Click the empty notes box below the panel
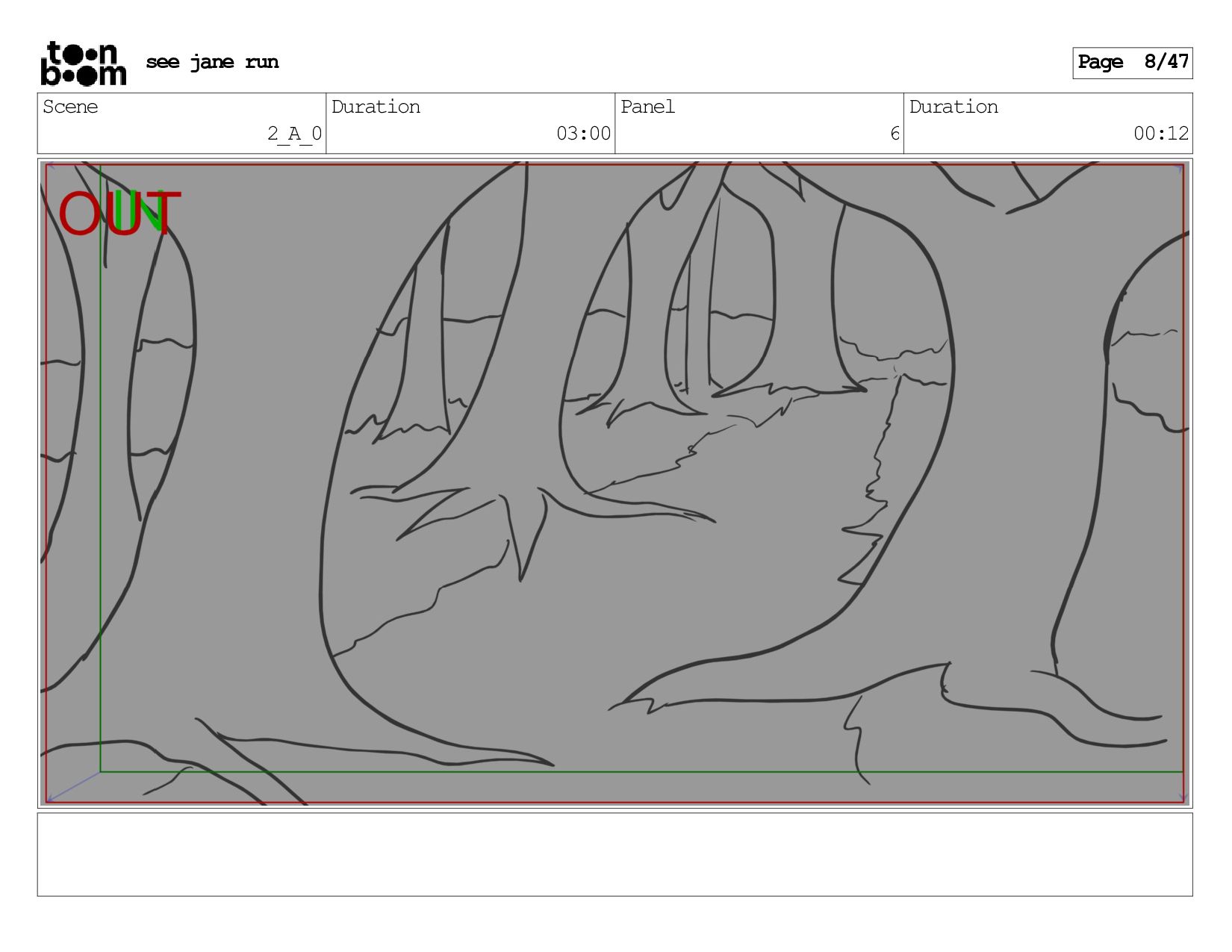Viewport: 1232px width, 952px height. [x=615, y=854]
